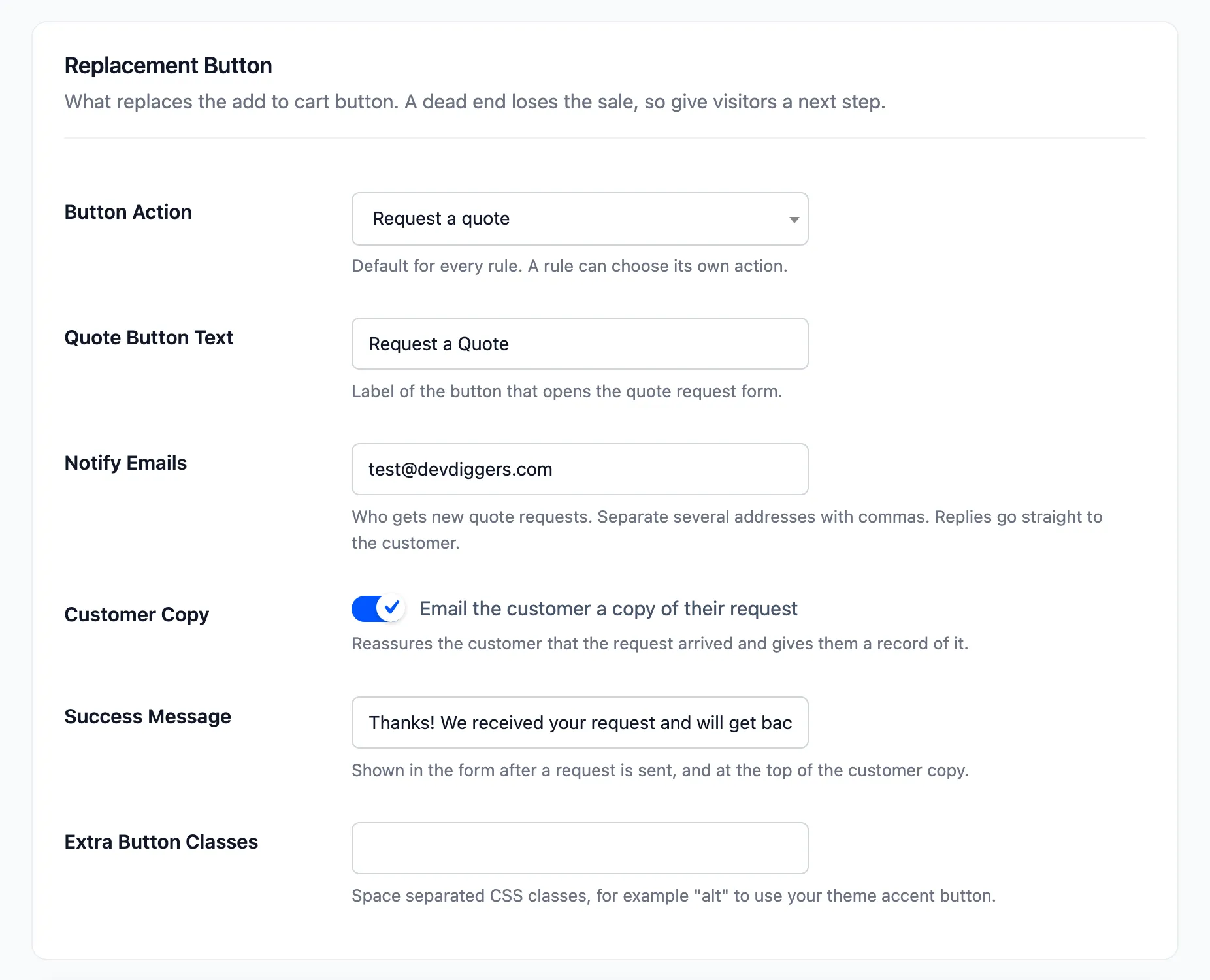This screenshot has width=1210, height=980.
Task: Toggle the Customer Copy switch off
Action: pyautogui.click(x=378, y=608)
